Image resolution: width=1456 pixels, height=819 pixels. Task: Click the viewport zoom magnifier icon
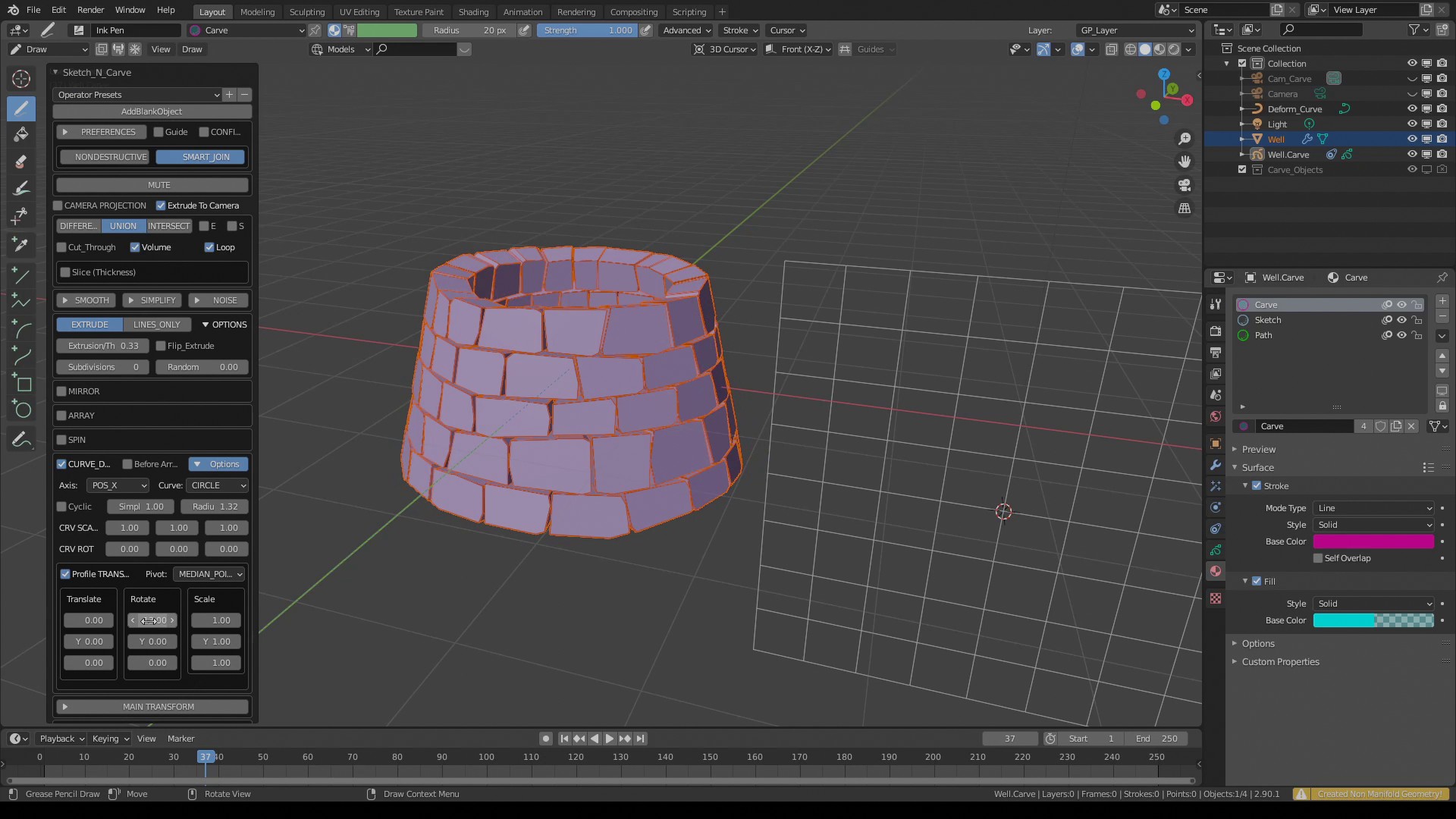tap(1184, 139)
